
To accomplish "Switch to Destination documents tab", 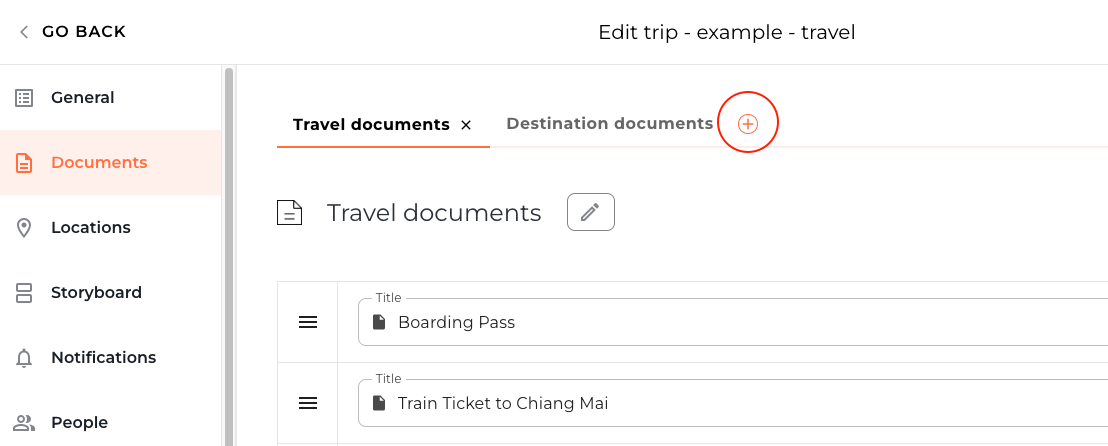I will [x=609, y=124].
